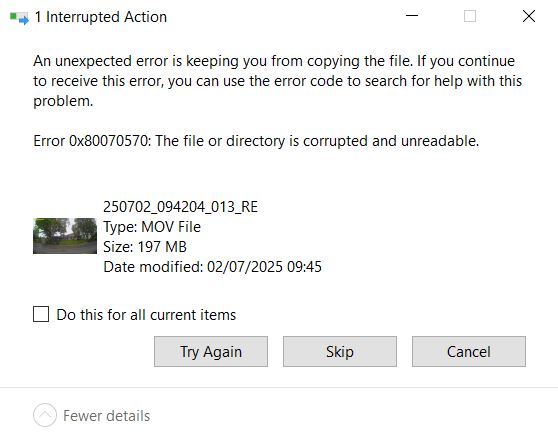This screenshot has height=436, width=558.
Task: Click the file copy icon in the title bar
Action: click(x=19, y=18)
